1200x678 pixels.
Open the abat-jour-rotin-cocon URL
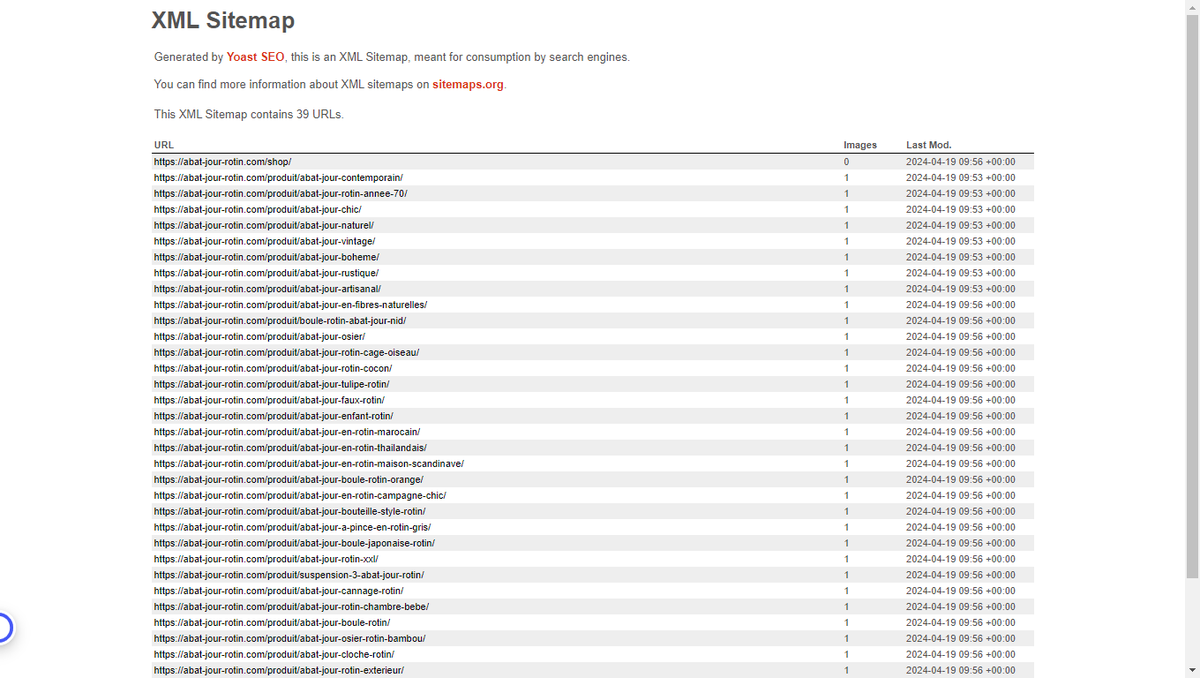[x=273, y=368]
